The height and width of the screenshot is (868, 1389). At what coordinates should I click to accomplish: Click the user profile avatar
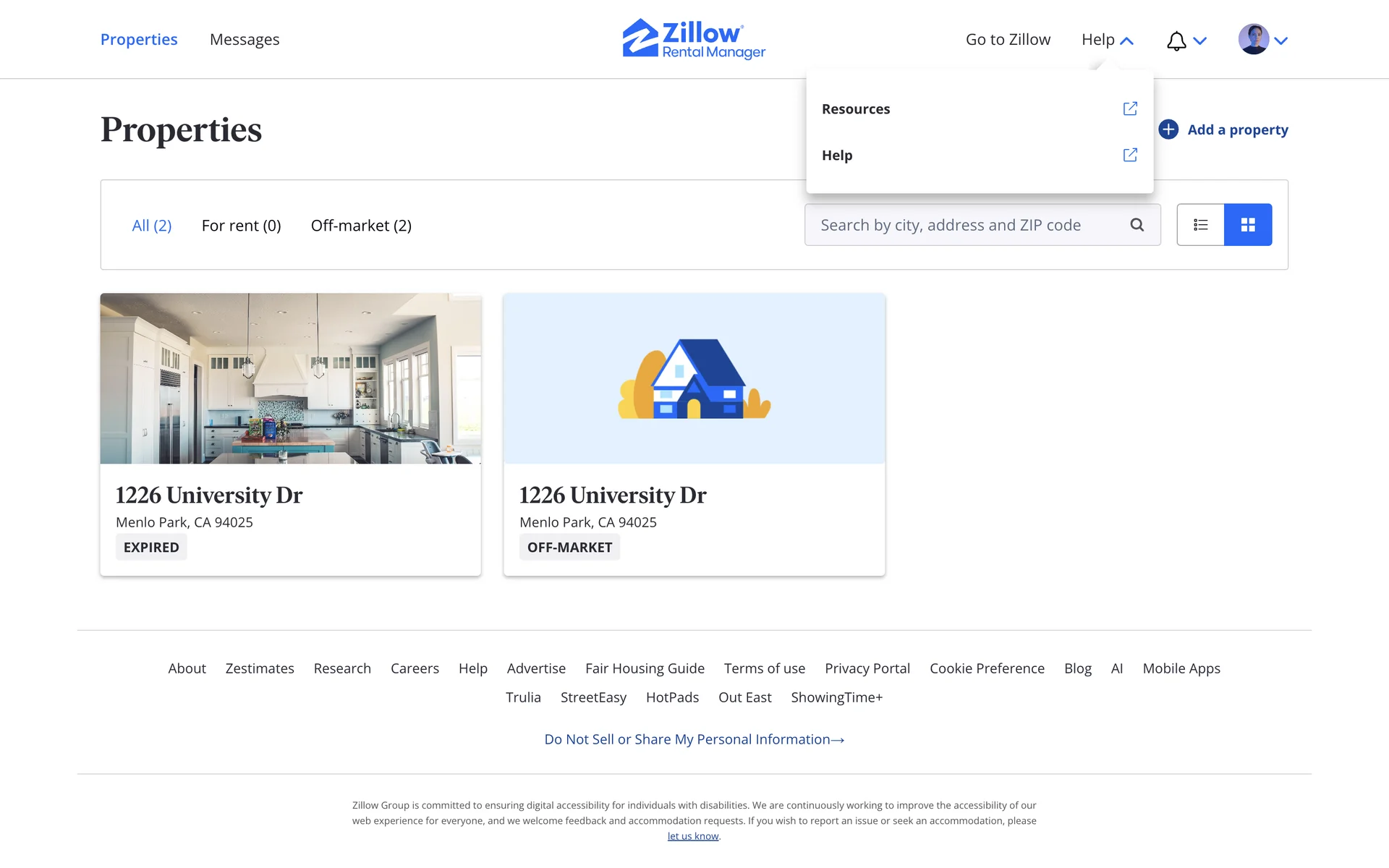pyautogui.click(x=1253, y=40)
